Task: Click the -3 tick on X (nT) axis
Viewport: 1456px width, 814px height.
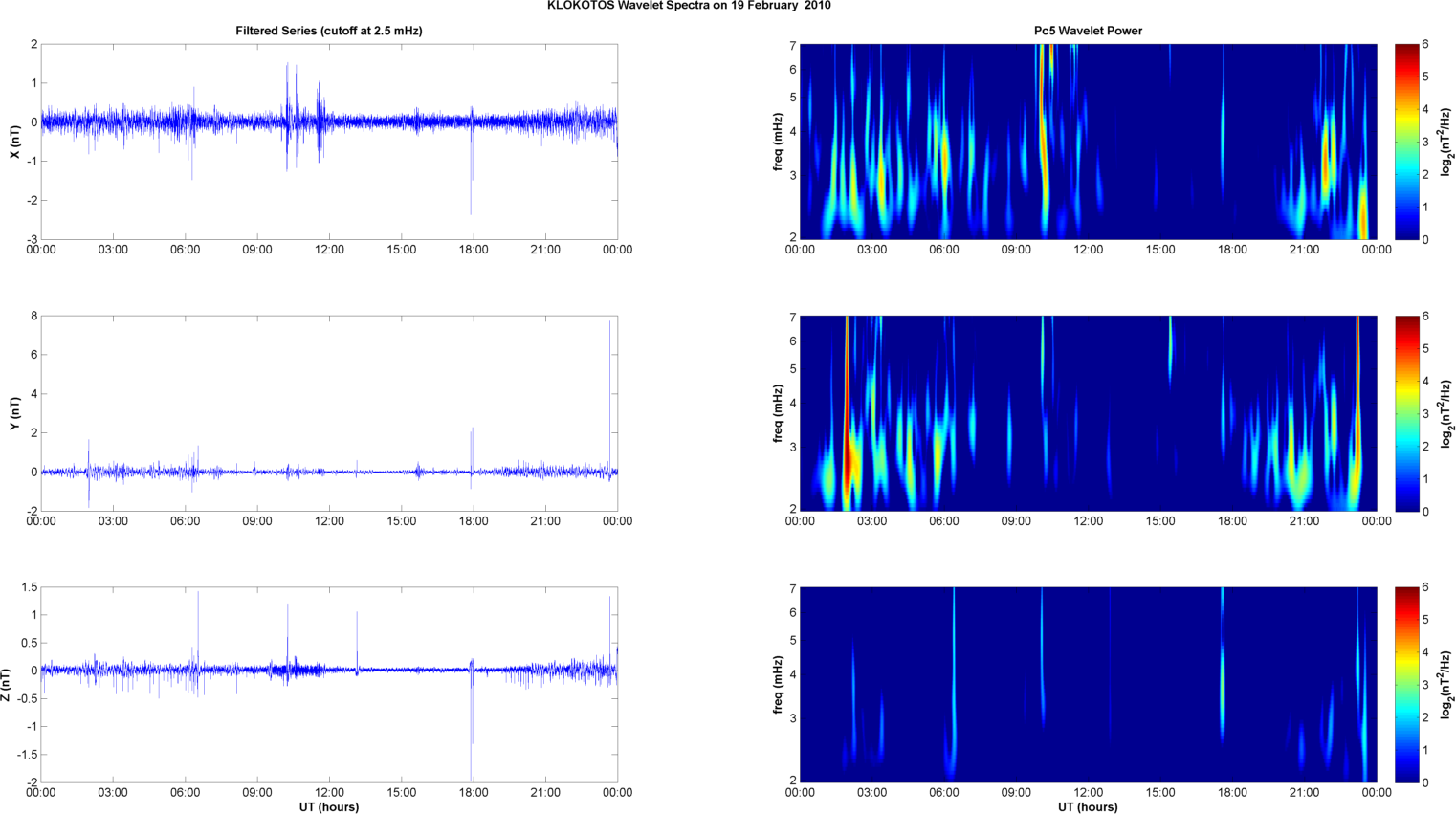Action: pyautogui.click(x=33, y=239)
